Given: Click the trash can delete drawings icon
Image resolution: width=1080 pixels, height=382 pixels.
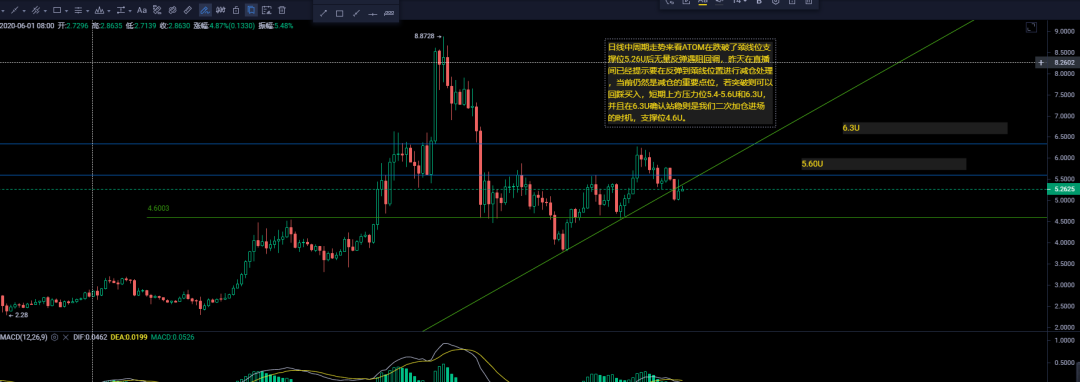Looking at the screenshot, I should (282, 10).
